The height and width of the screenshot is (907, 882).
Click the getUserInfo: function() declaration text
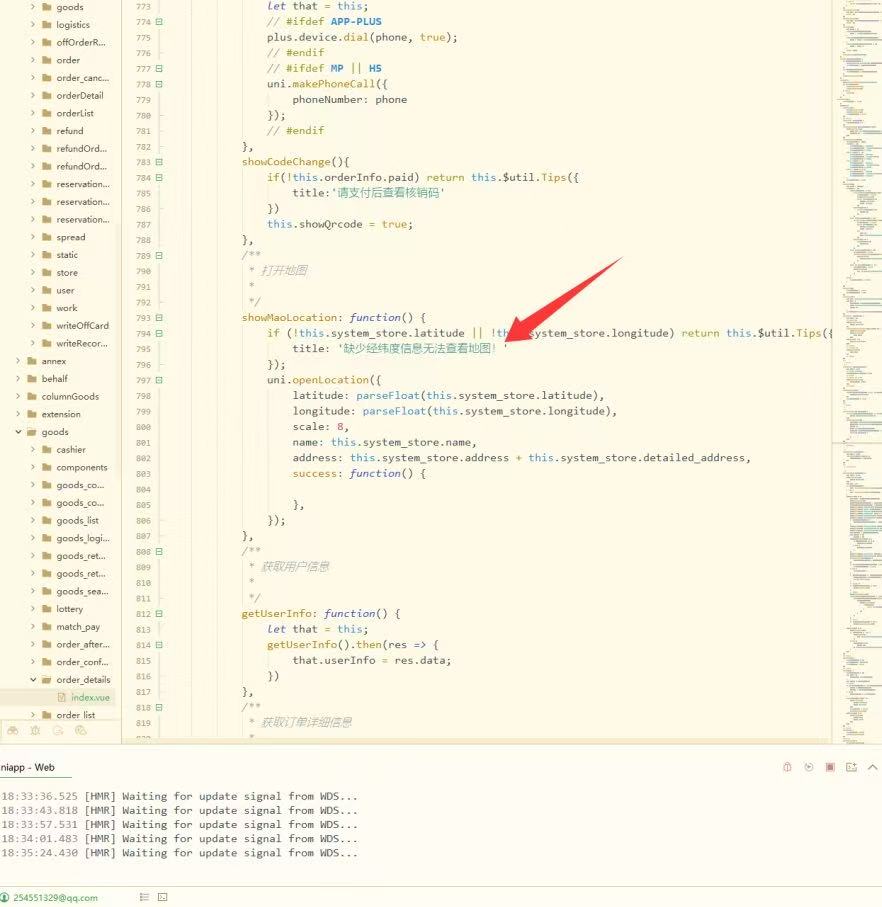click(x=321, y=614)
